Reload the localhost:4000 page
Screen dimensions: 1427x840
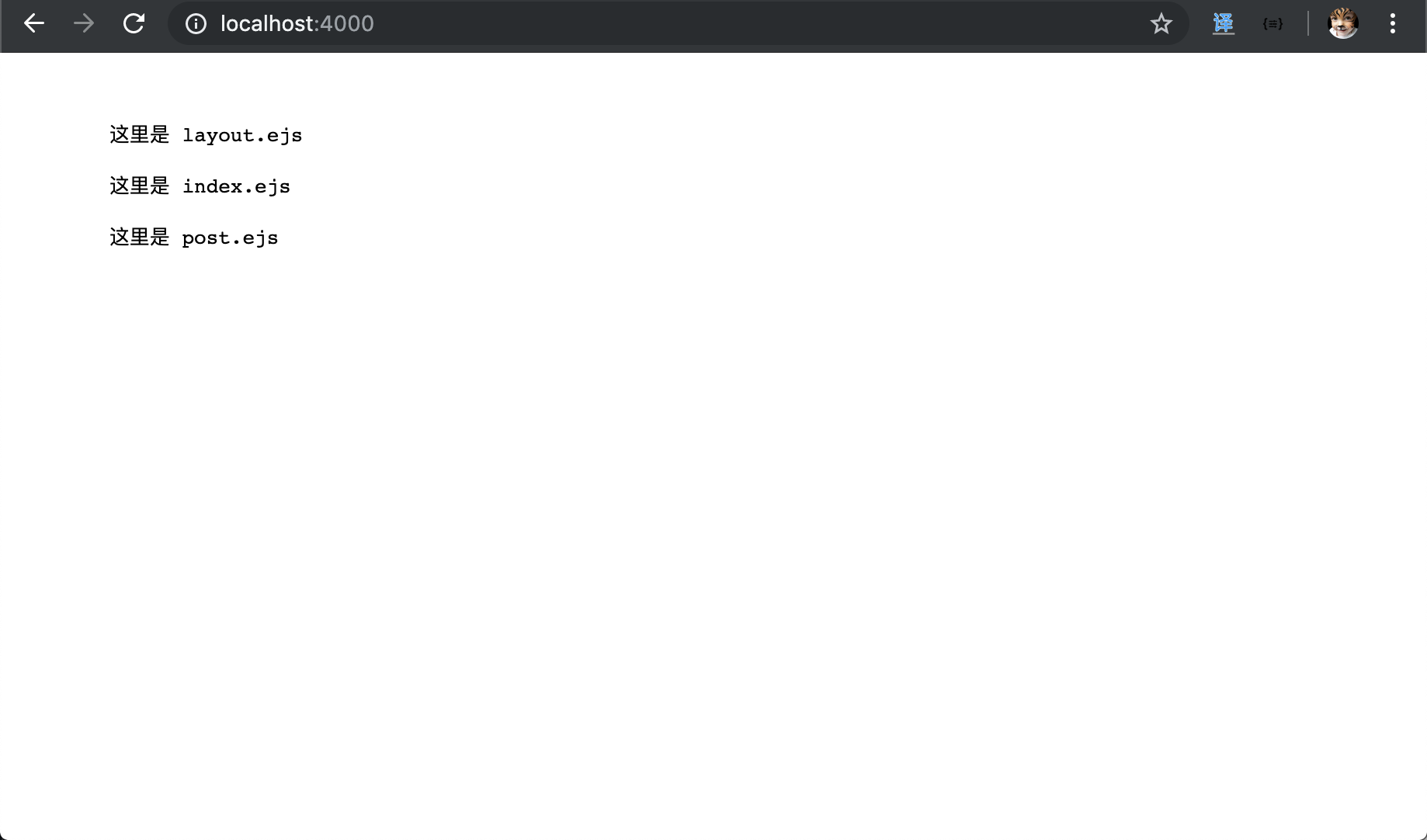134,23
